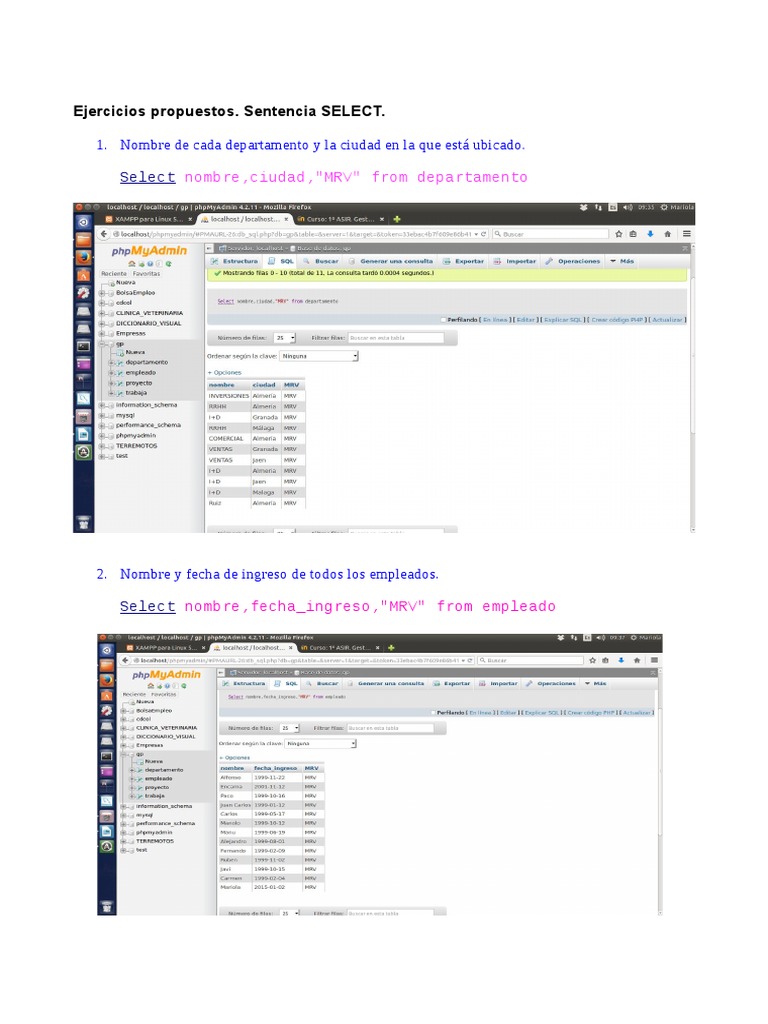Expand + Opciones above the ciudad results table
The image size is (768, 1024).
point(225,372)
